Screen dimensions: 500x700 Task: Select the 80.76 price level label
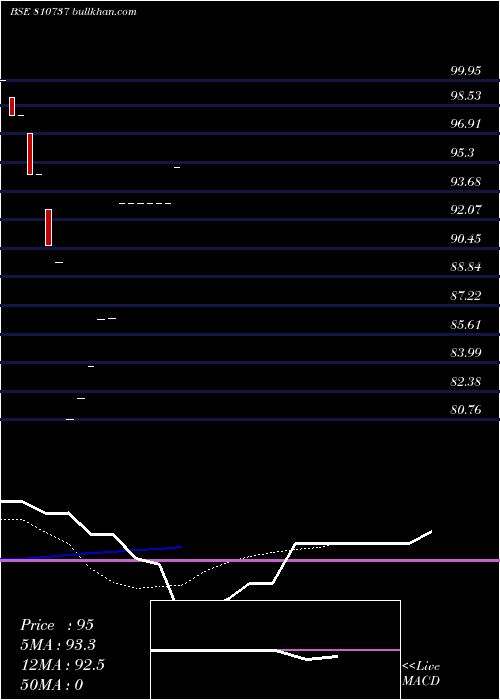(466, 410)
